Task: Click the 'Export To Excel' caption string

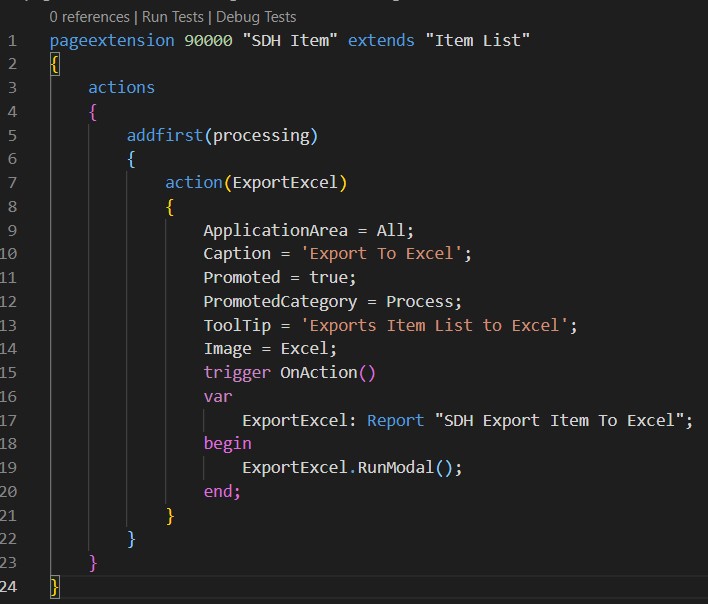Action: pyautogui.click(x=382, y=254)
